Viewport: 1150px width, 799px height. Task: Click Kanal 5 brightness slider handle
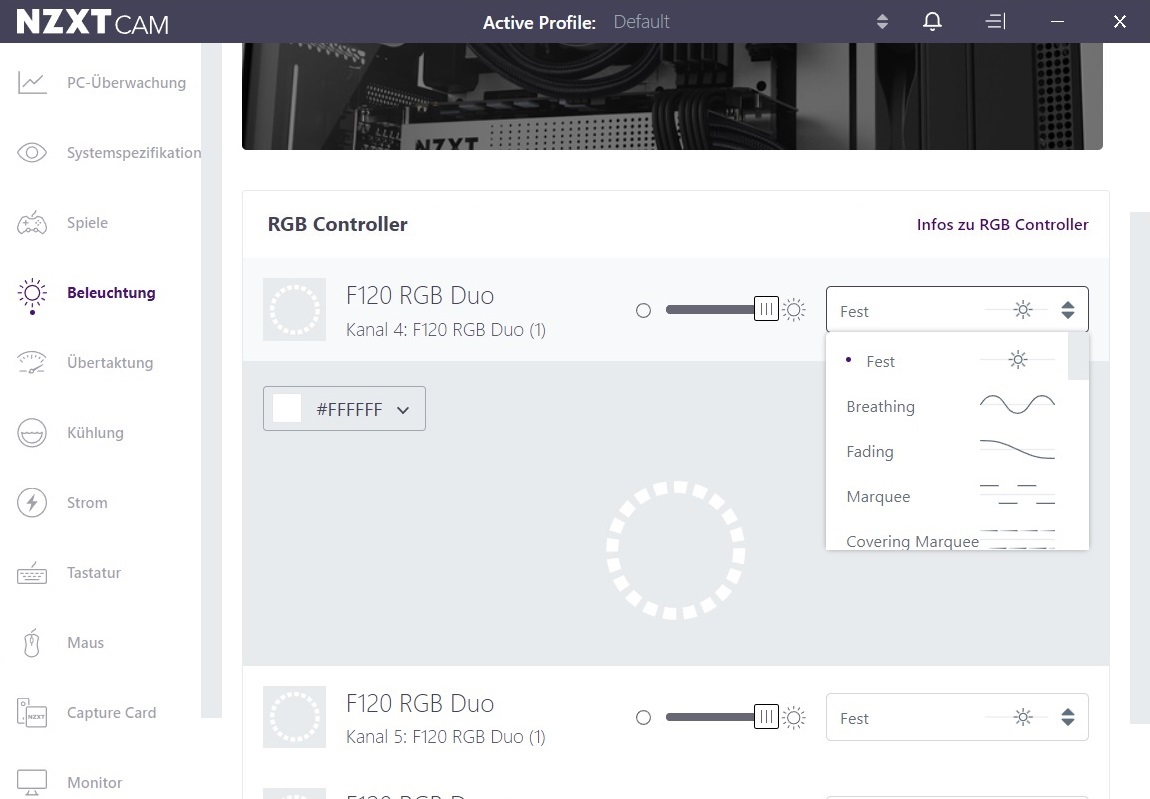point(766,717)
